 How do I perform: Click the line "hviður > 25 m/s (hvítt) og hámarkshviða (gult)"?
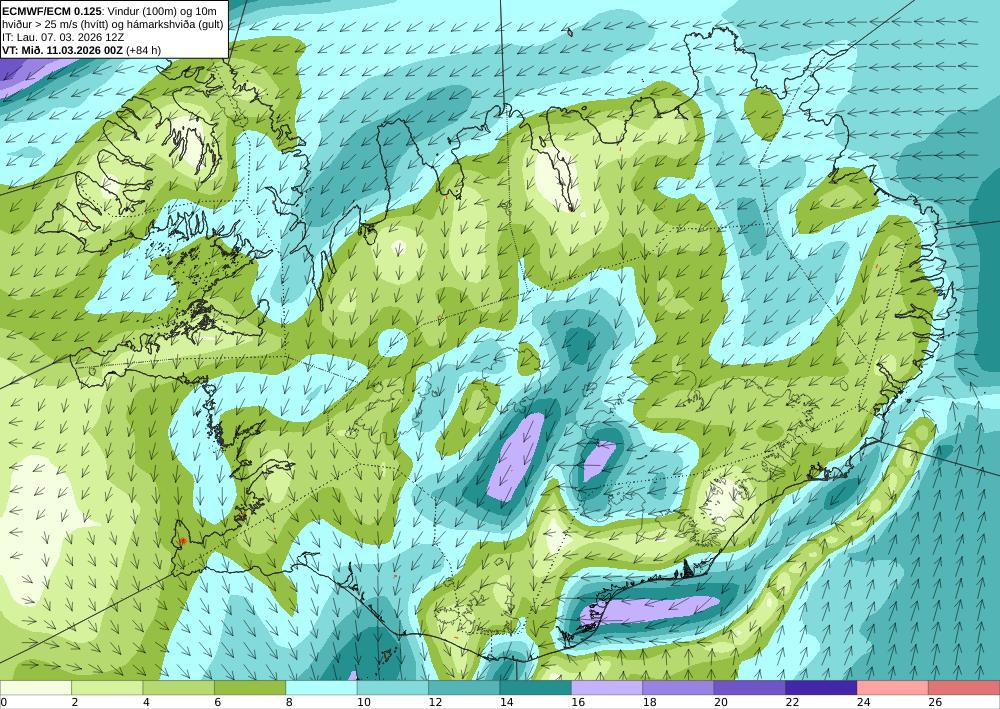112,24
